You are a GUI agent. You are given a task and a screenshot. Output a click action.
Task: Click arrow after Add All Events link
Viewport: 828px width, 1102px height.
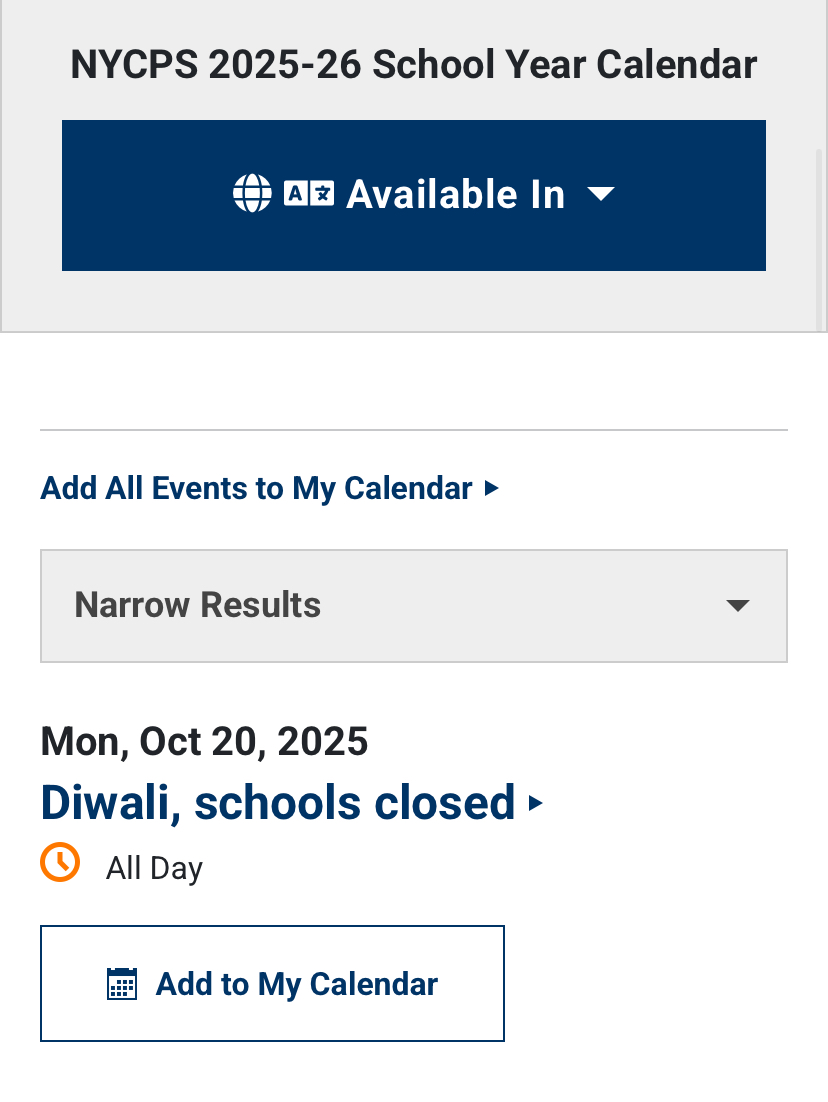(491, 488)
